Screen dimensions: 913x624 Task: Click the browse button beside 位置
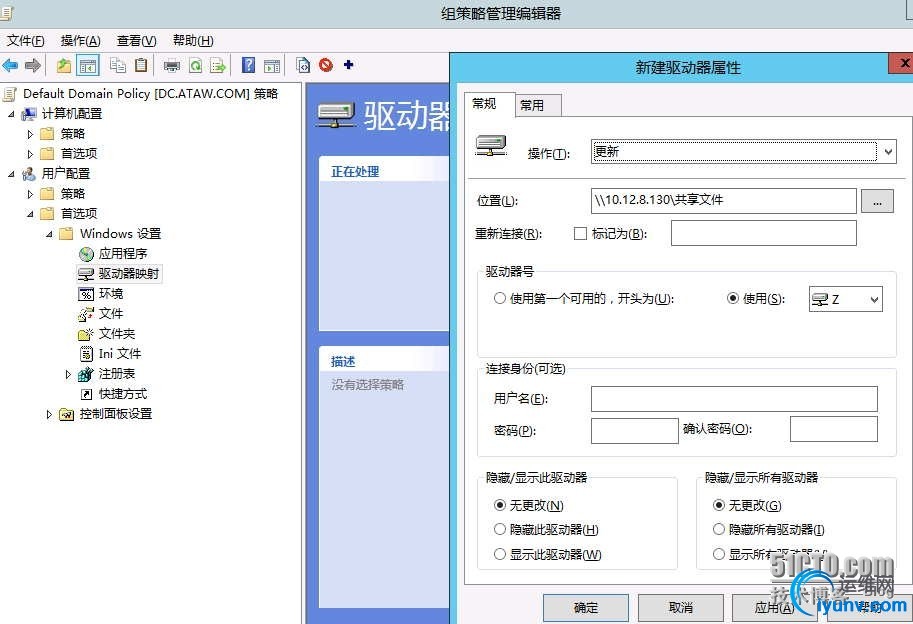(x=877, y=201)
